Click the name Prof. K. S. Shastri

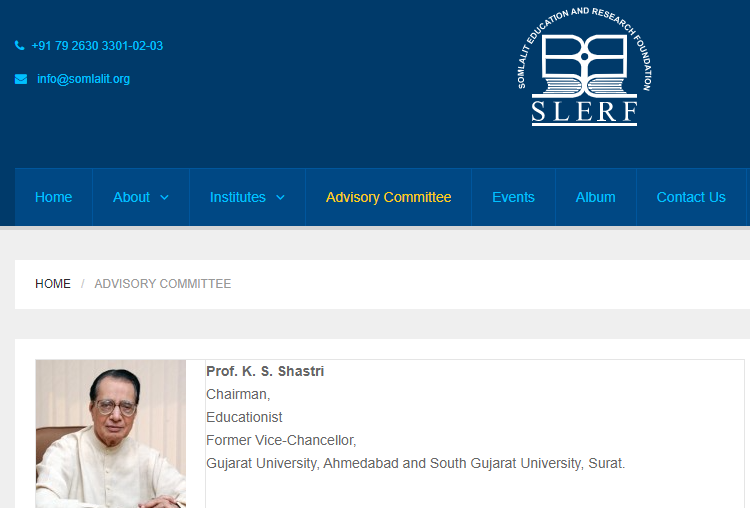[x=265, y=371]
